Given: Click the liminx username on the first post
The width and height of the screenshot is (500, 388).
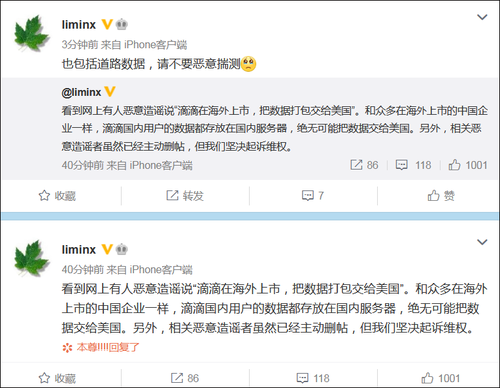Looking at the screenshot, I should 79,24.
